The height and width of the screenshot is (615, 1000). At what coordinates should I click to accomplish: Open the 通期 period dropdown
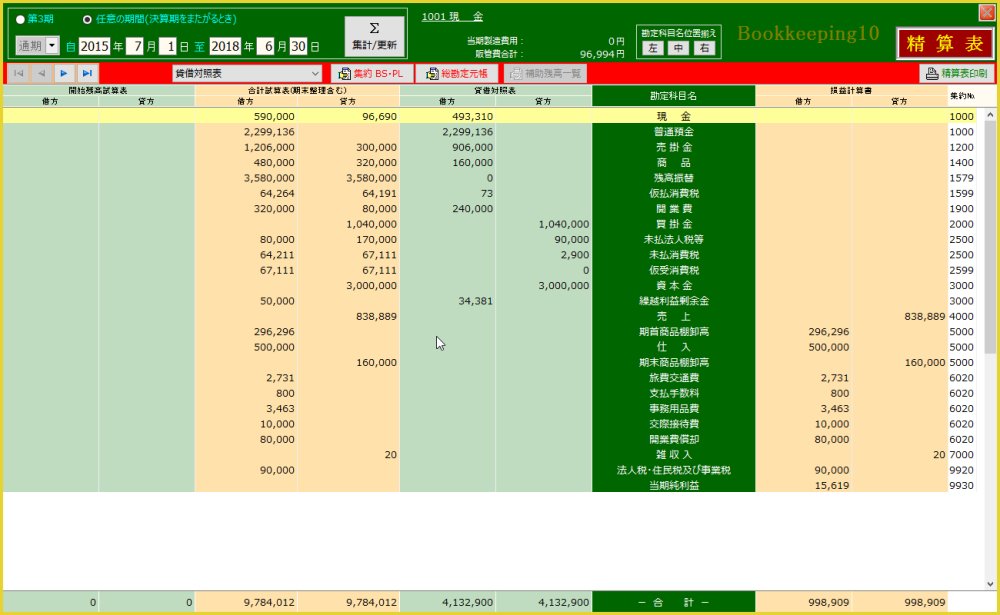pyautogui.click(x=52, y=46)
